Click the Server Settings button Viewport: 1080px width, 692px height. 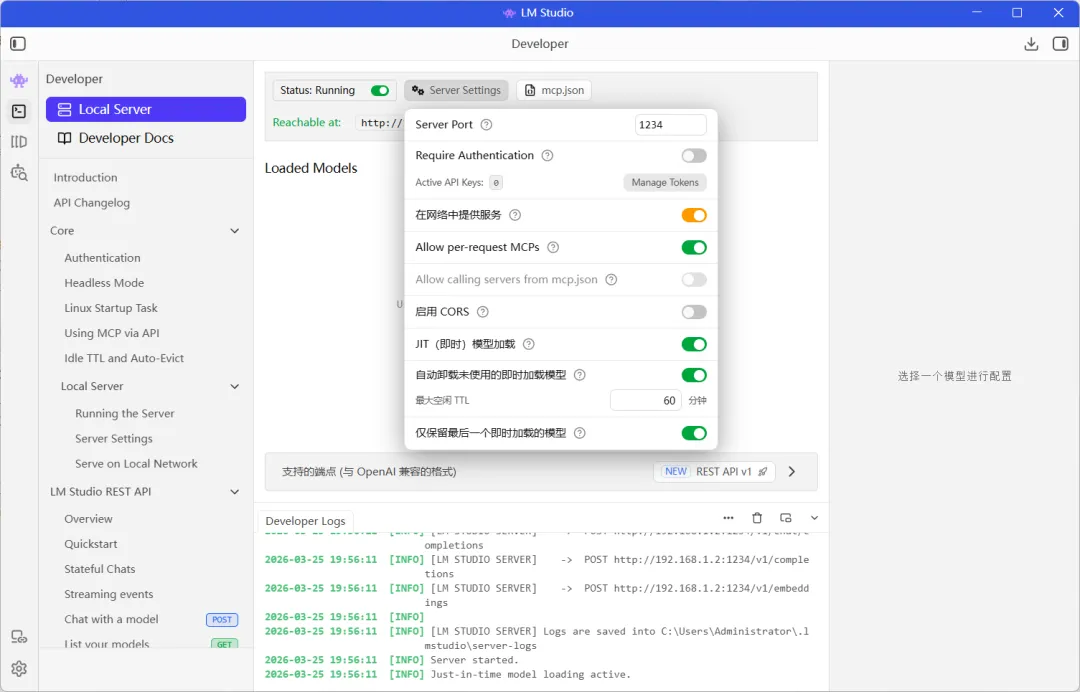[456, 90]
